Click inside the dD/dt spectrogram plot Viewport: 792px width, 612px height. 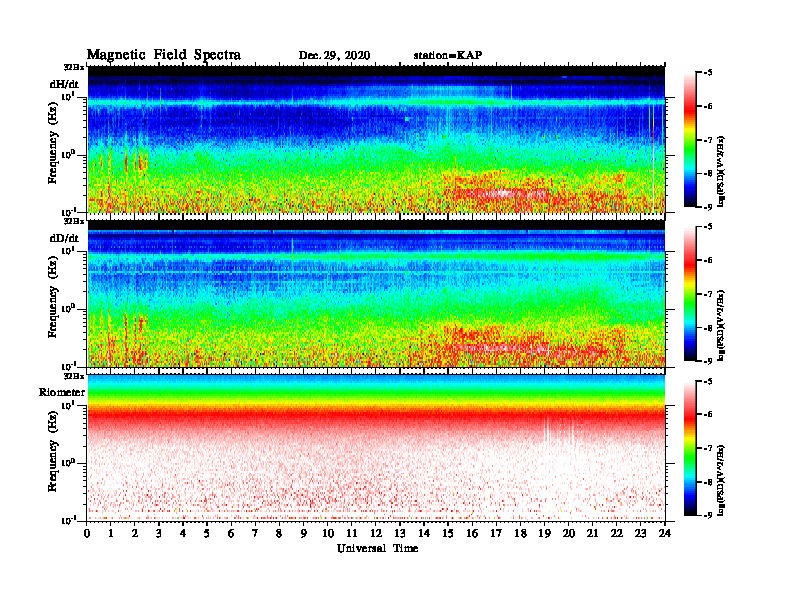[x=376, y=293]
